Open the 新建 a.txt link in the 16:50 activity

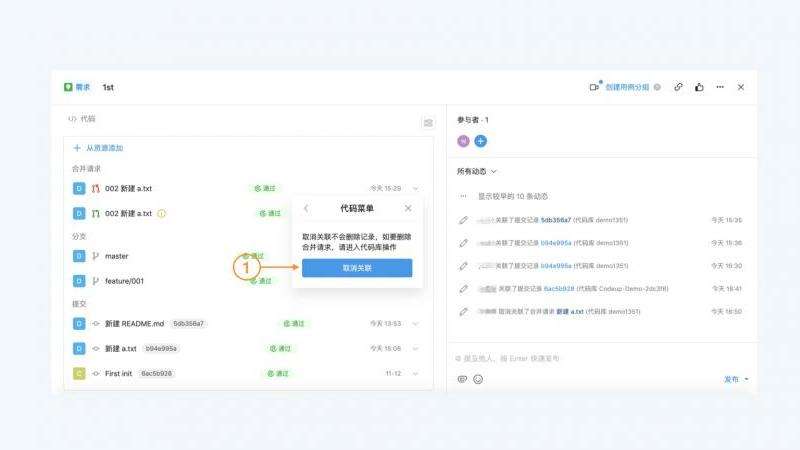570,311
